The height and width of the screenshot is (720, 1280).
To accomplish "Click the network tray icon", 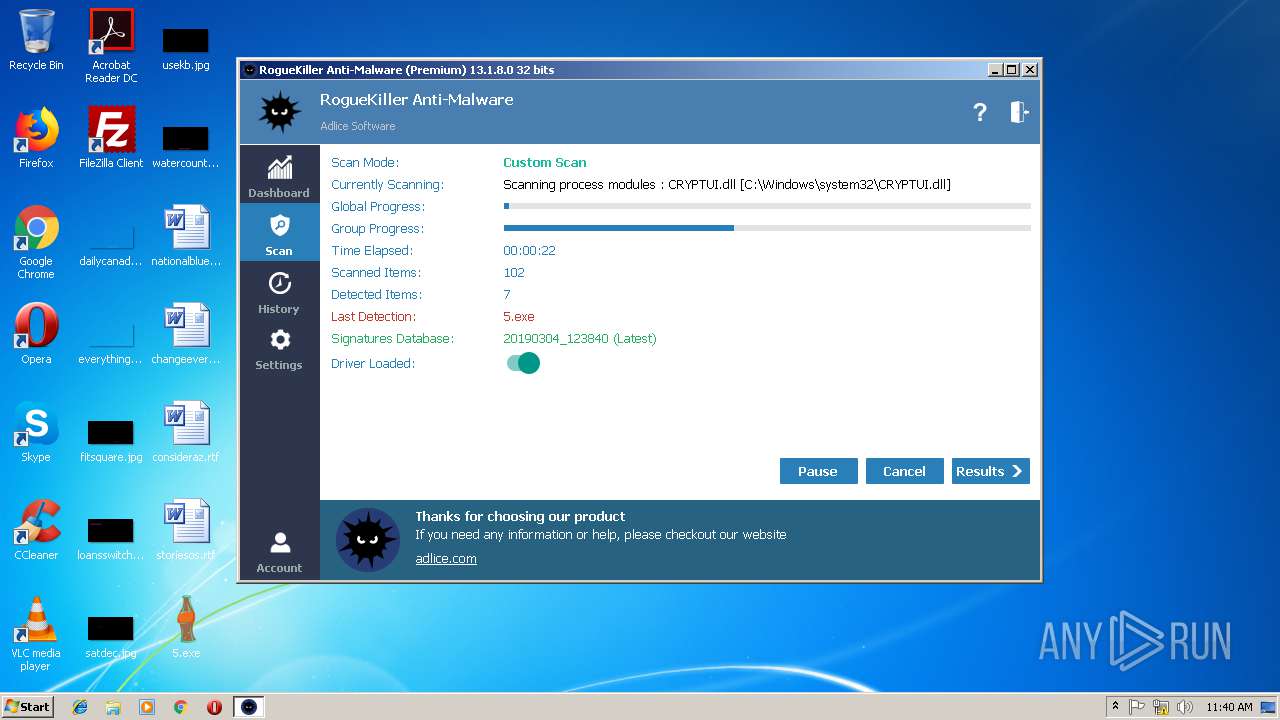I will click(x=1161, y=707).
